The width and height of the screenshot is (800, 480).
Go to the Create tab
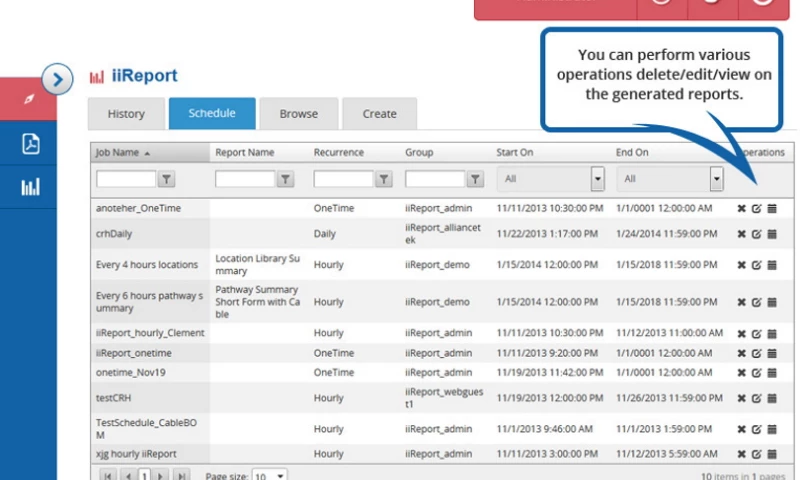point(379,114)
